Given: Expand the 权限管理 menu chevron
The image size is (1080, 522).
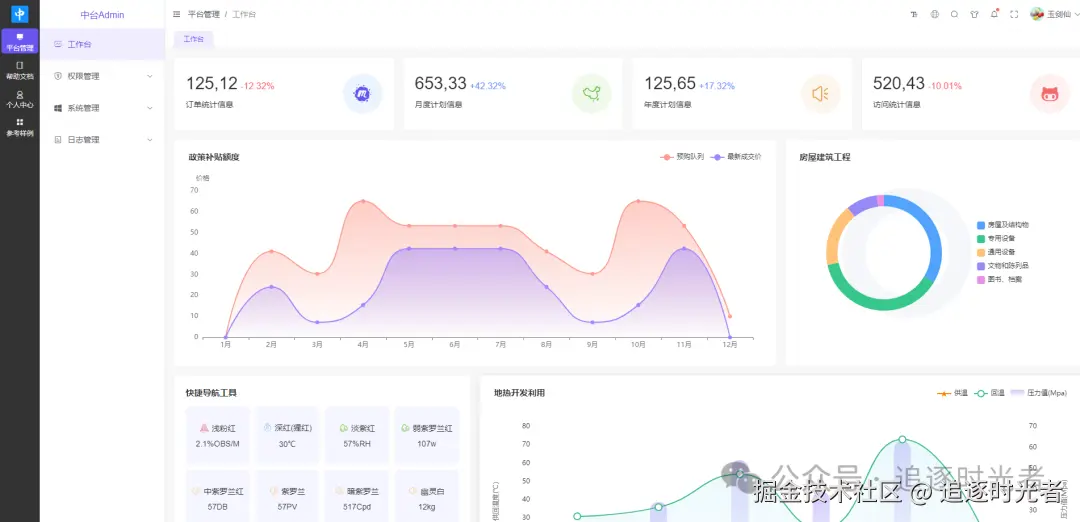Looking at the screenshot, I should [149, 76].
